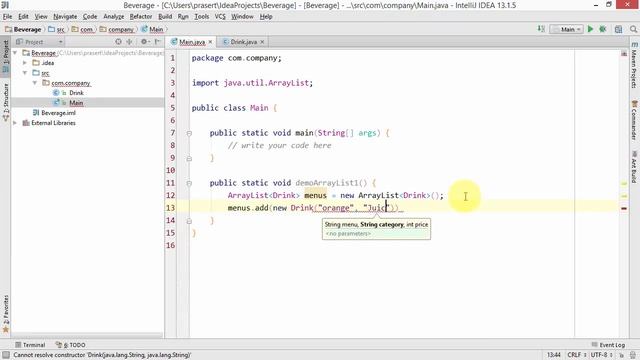Screen dimensions: 640x360
Task: Start debugging with the green bug icon
Action: pyautogui.click(x=602, y=29)
